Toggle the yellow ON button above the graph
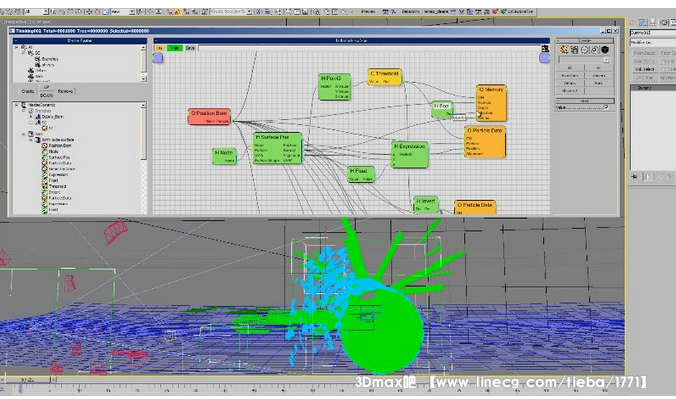The image size is (676, 399). pyautogui.click(x=159, y=48)
